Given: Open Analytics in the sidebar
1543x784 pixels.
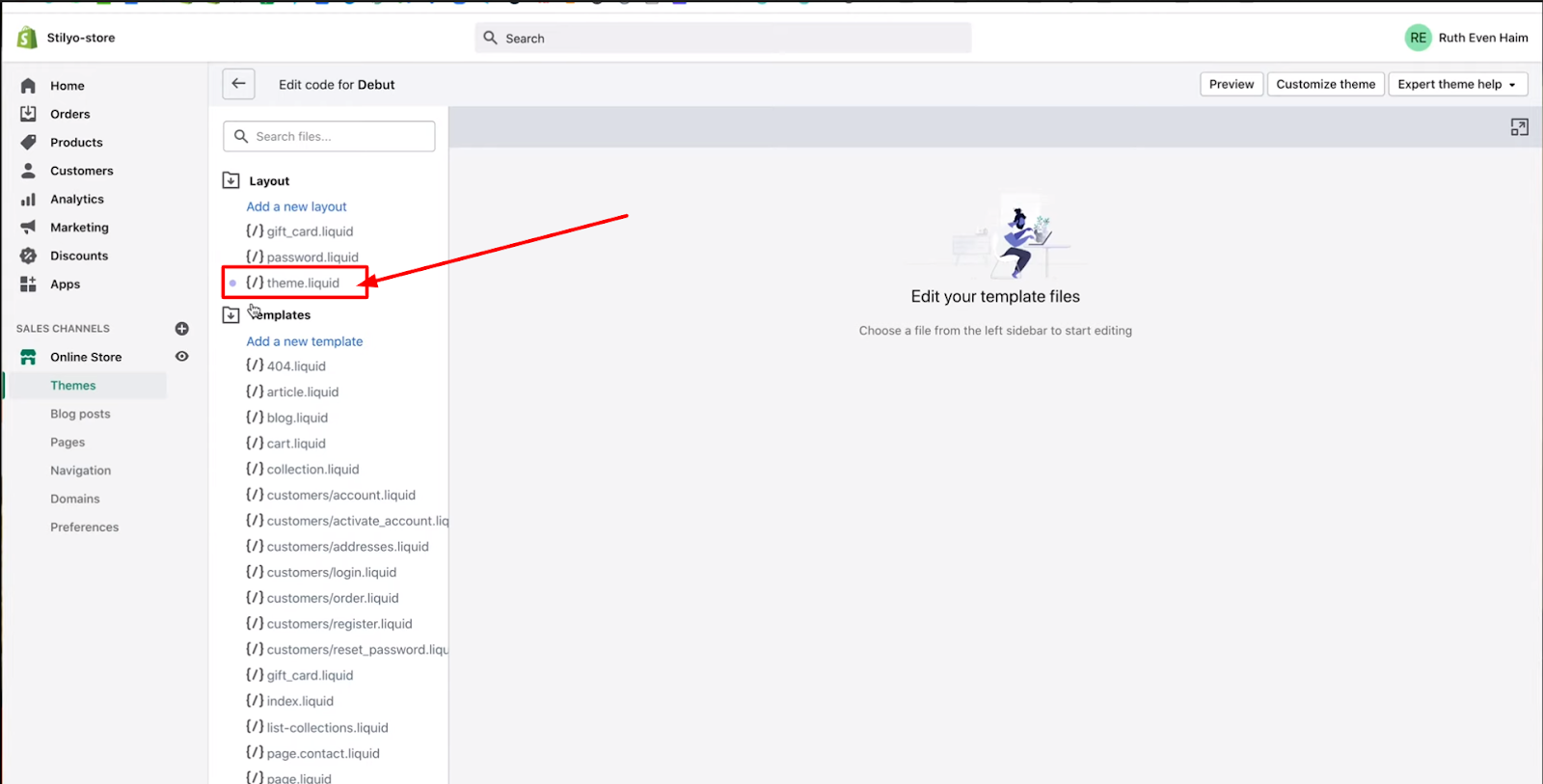Looking at the screenshot, I should [76, 200].
